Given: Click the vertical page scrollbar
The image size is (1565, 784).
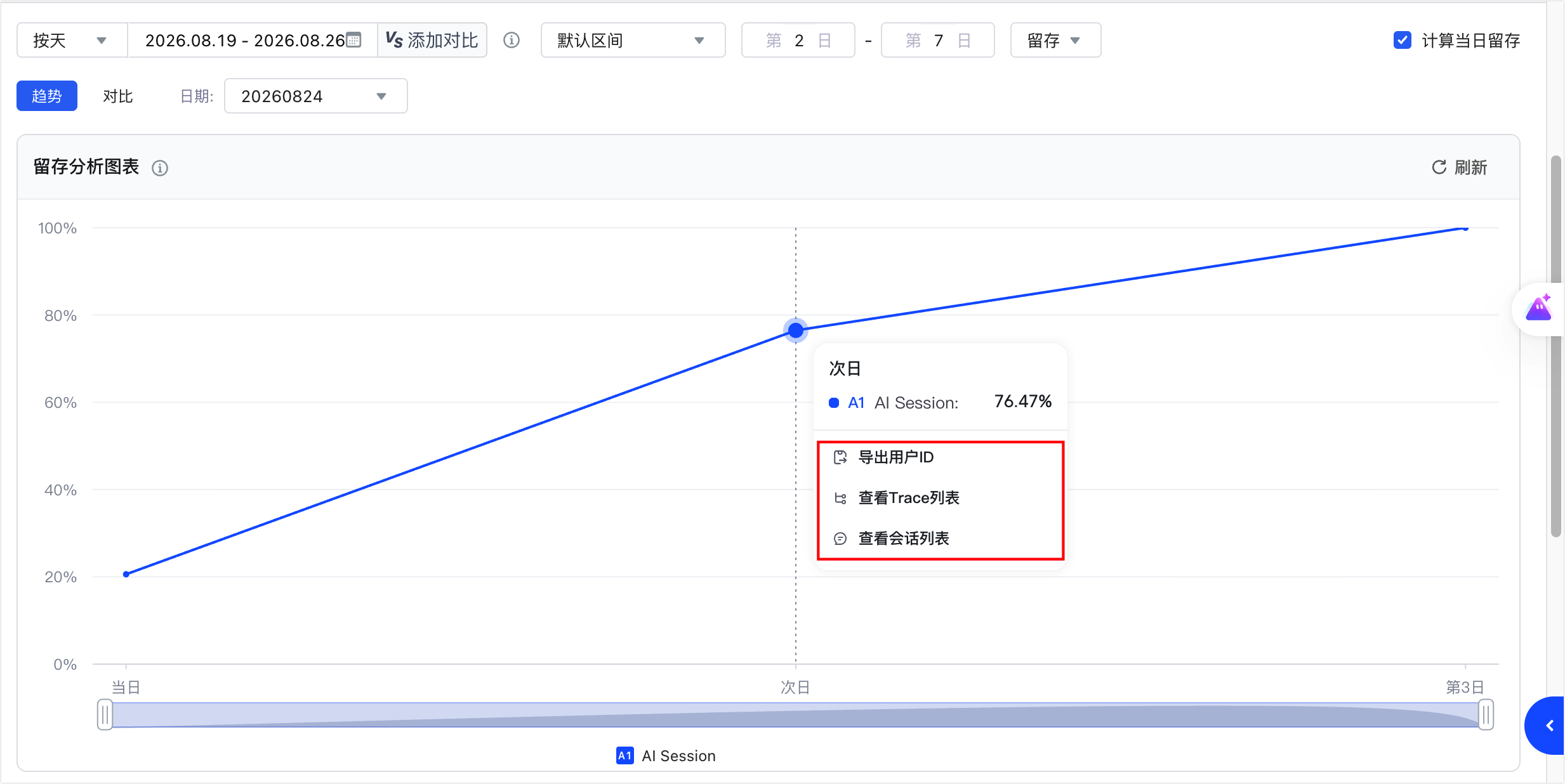Looking at the screenshot, I should 1556,346.
